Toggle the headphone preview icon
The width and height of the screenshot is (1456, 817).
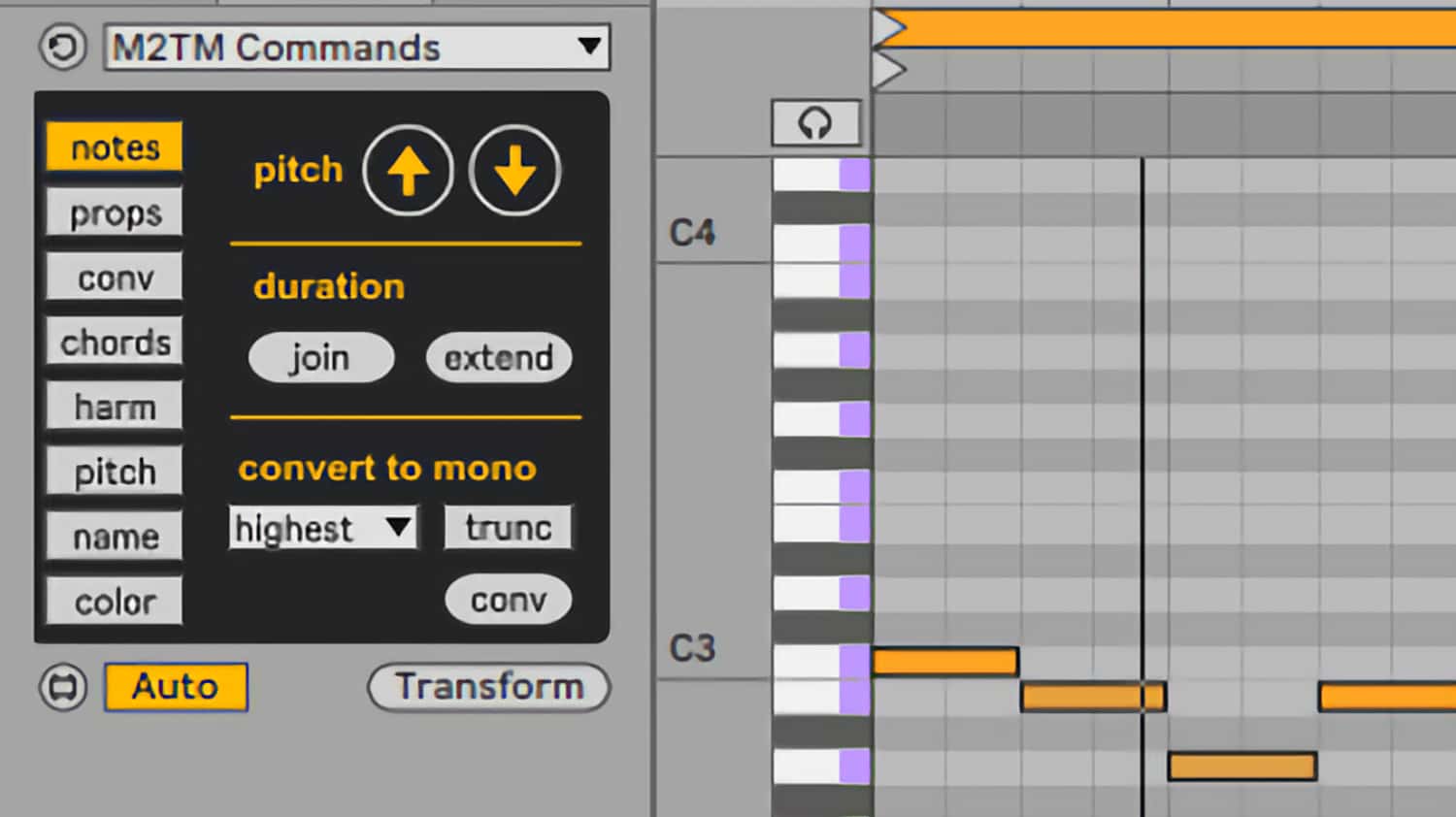pyautogui.click(x=815, y=123)
